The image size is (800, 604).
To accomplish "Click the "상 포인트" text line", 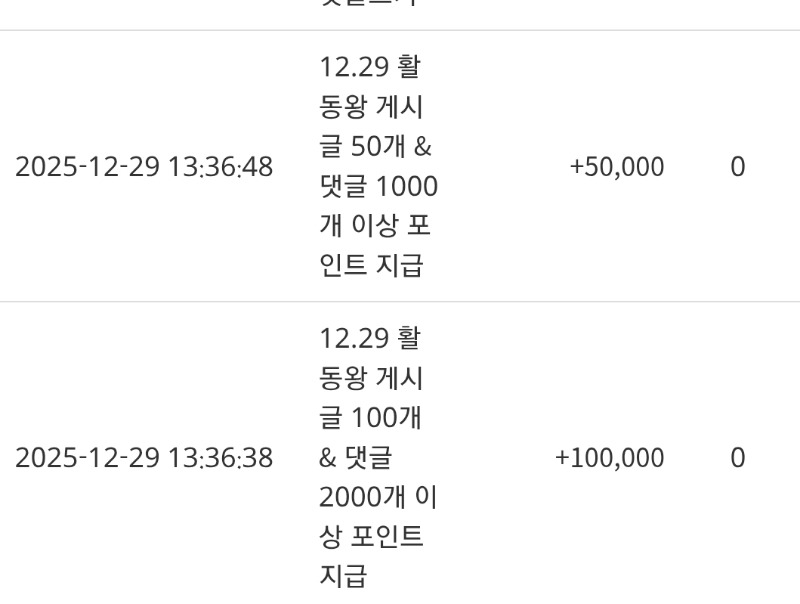I will 371,536.
